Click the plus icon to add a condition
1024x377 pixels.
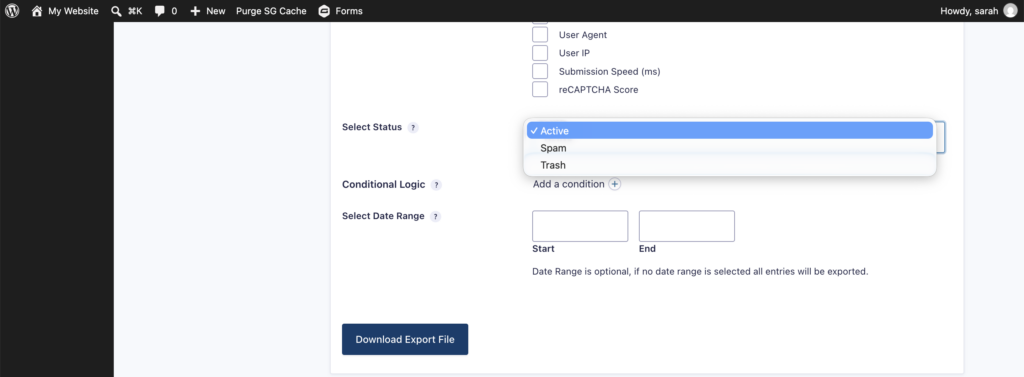click(x=615, y=184)
